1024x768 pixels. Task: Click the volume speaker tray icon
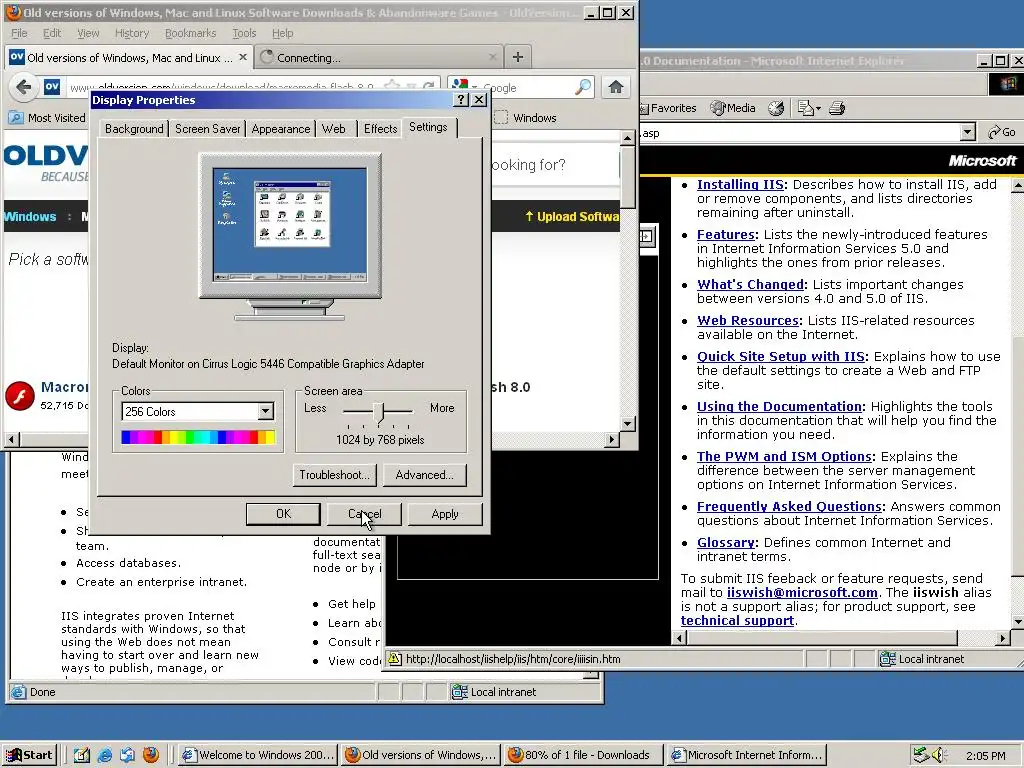tap(938, 756)
